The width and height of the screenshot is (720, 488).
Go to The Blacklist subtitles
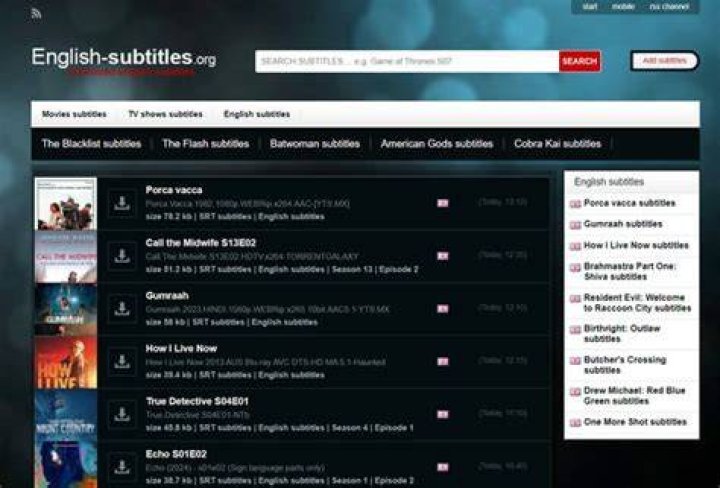[91, 144]
